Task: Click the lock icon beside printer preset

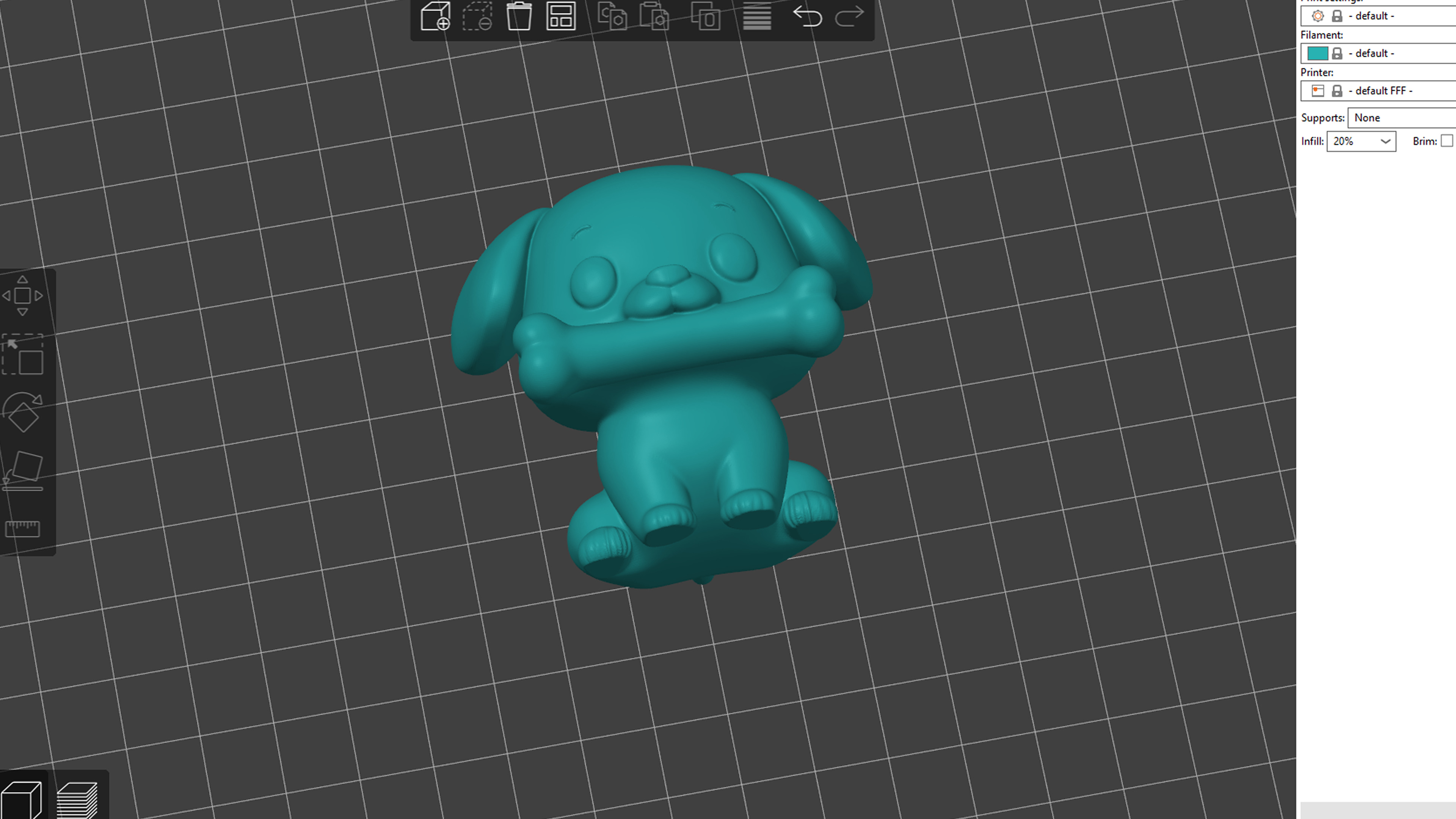Action: coord(1337,91)
